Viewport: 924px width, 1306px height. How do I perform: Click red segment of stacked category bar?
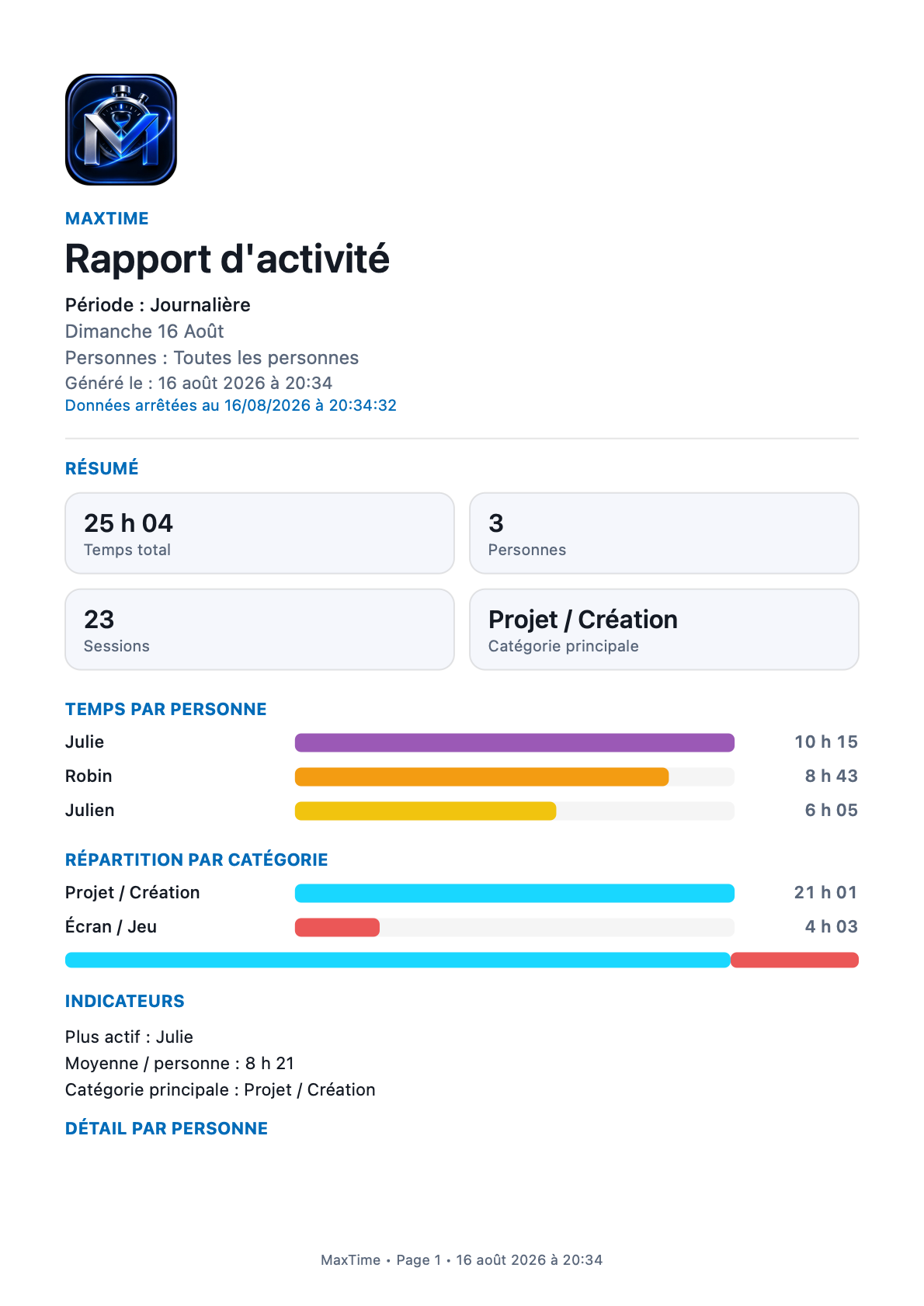point(794,960)
